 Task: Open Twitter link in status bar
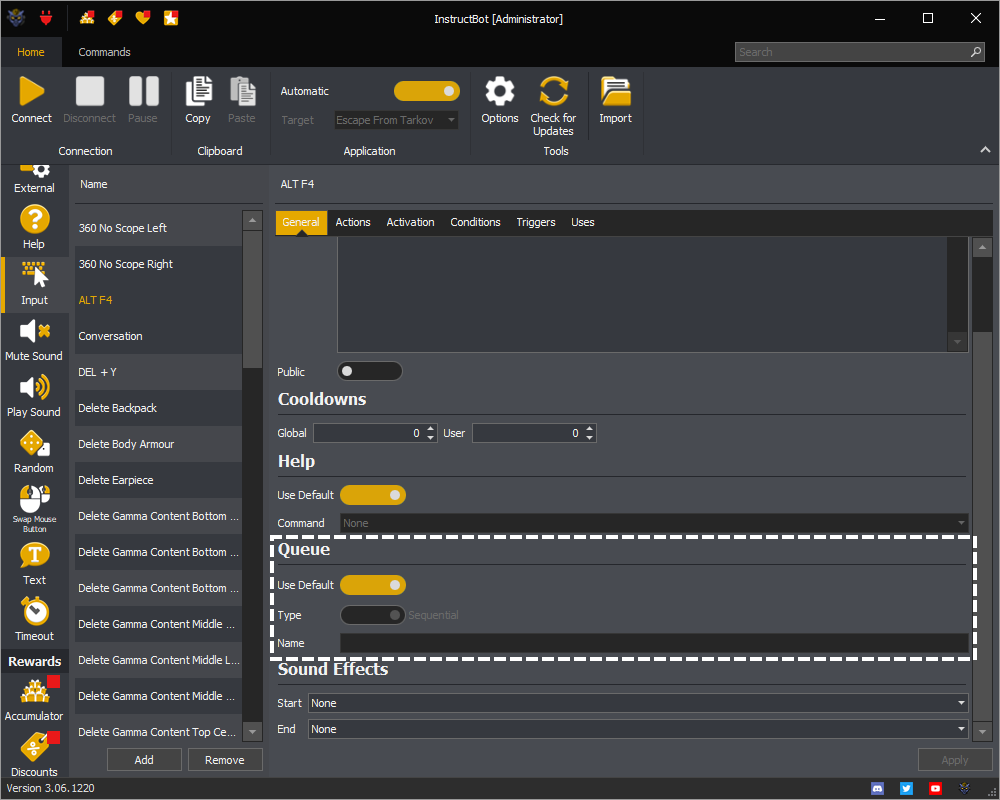coord(906,789)
